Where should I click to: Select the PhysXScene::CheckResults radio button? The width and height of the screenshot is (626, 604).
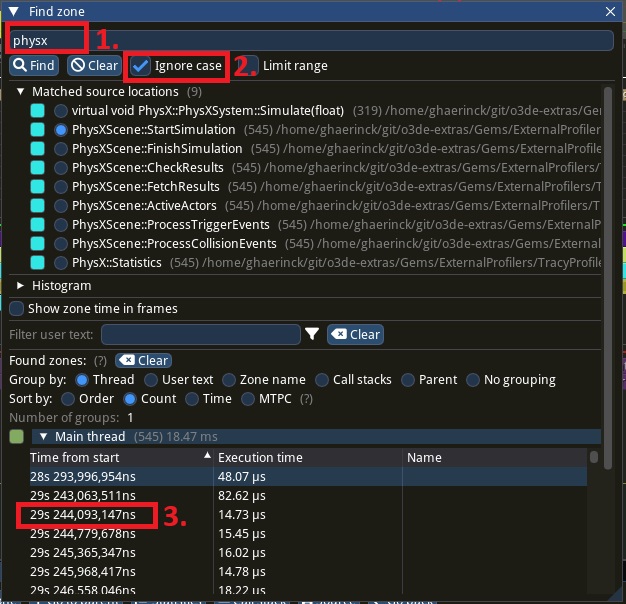[62, 167]
